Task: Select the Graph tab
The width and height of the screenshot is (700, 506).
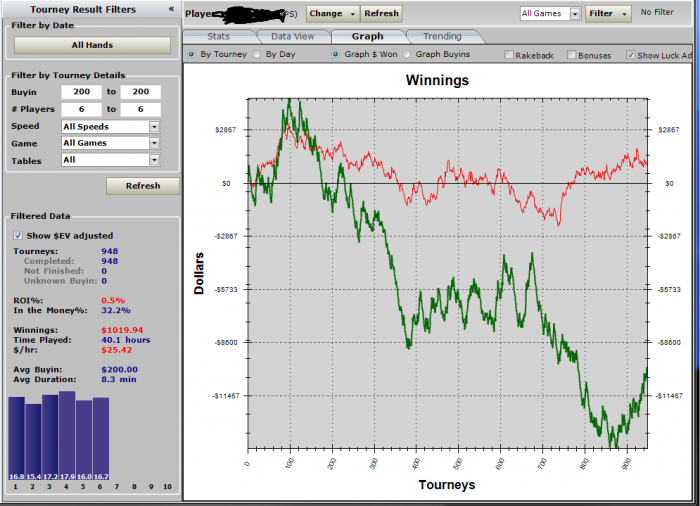Action: [x=367, y=37]
